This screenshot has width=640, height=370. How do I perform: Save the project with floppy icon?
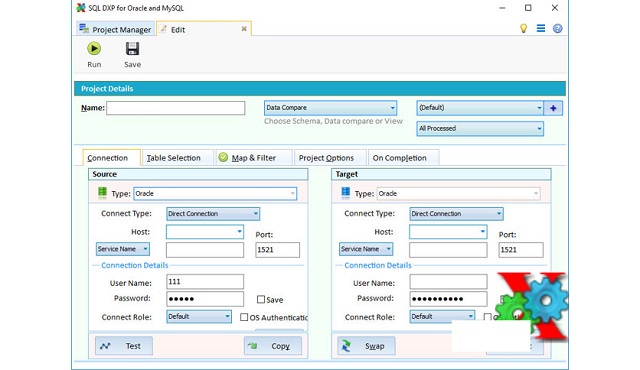(132, 55)
